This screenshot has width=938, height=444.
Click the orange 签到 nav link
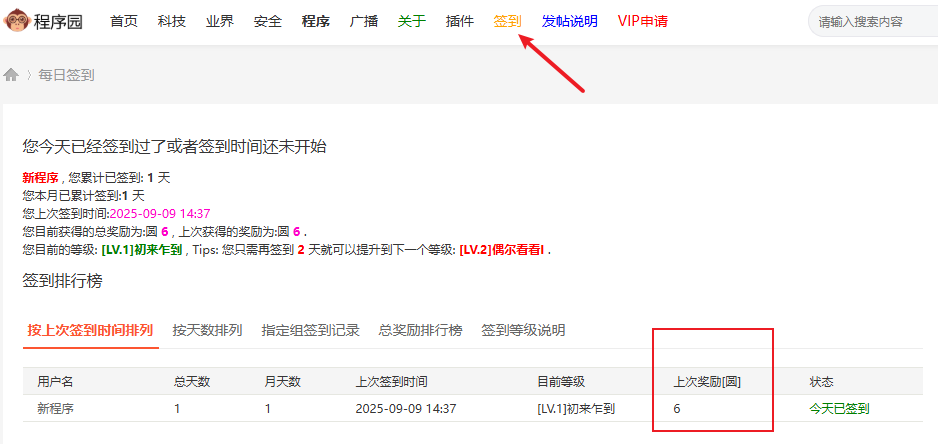[508, 21]
